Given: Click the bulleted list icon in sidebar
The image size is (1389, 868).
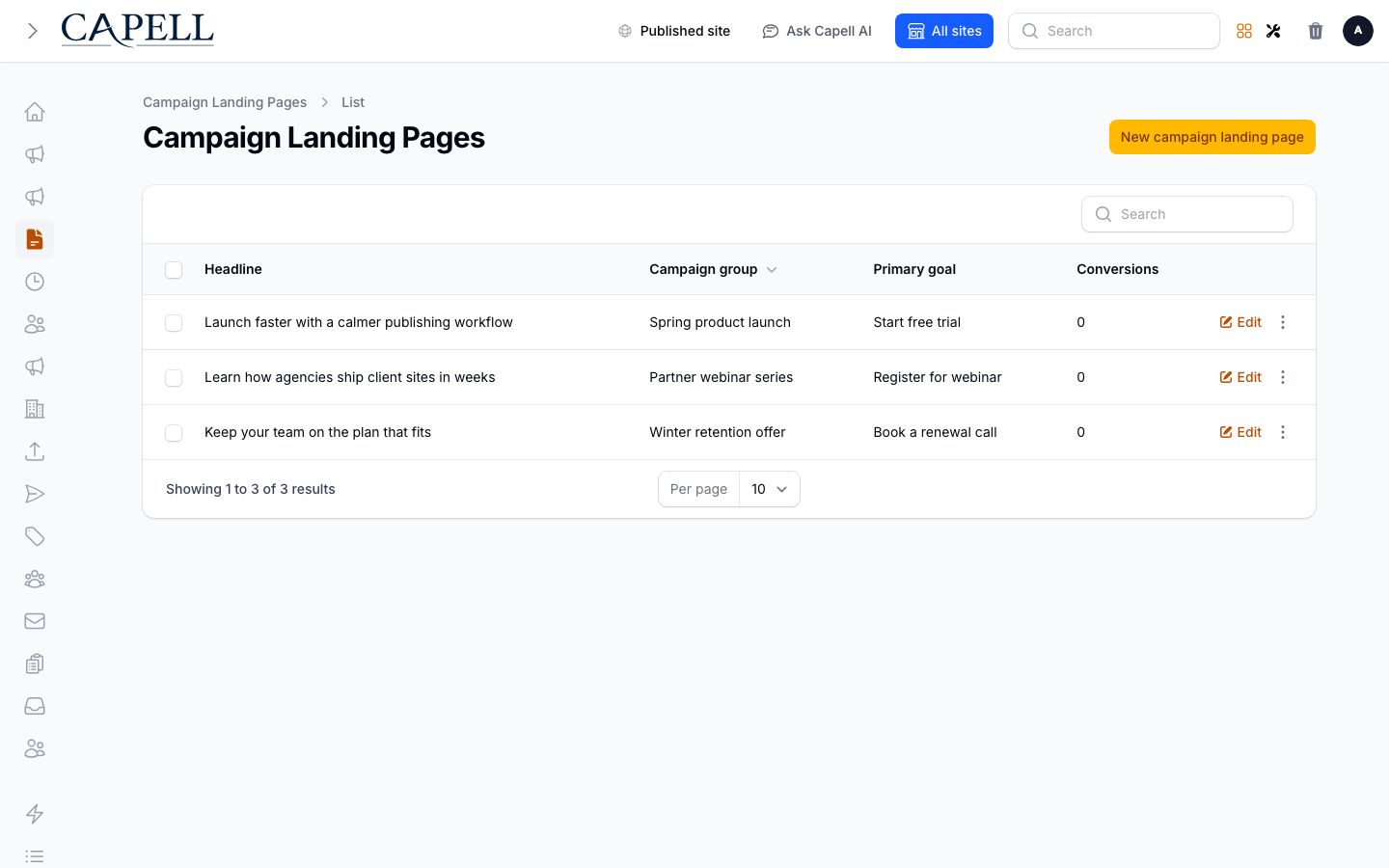Looking at the screenshot, I should pyautogui.click(x=35, y=856).
